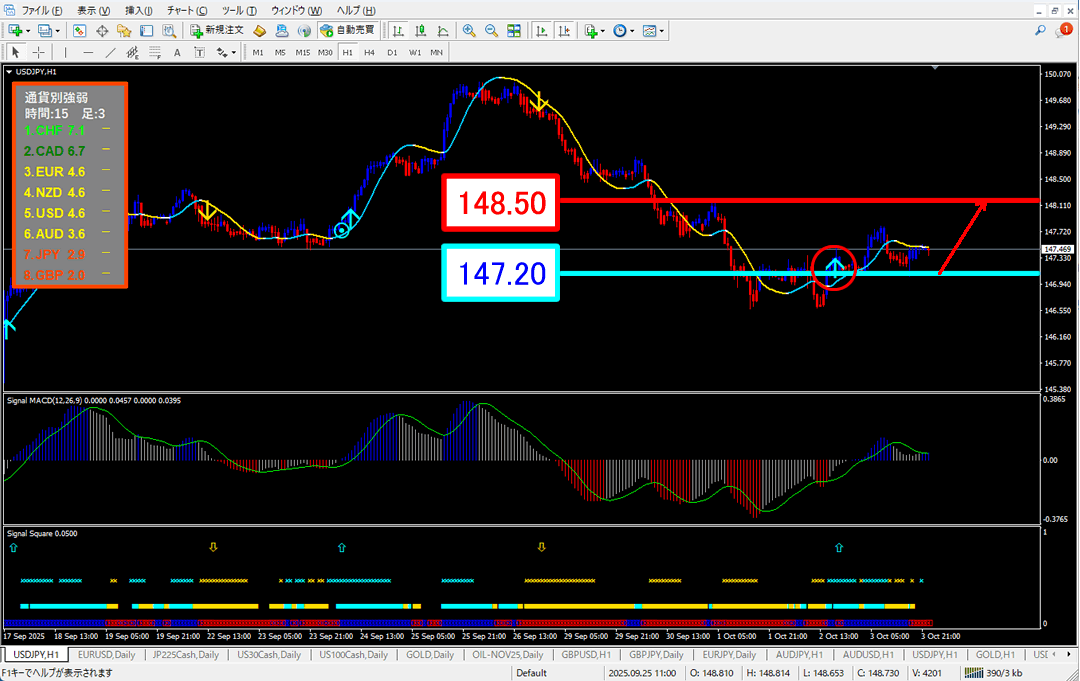Expand the new chart dropdown arrow
This screenshot has width=1080, height=681.
27,31
